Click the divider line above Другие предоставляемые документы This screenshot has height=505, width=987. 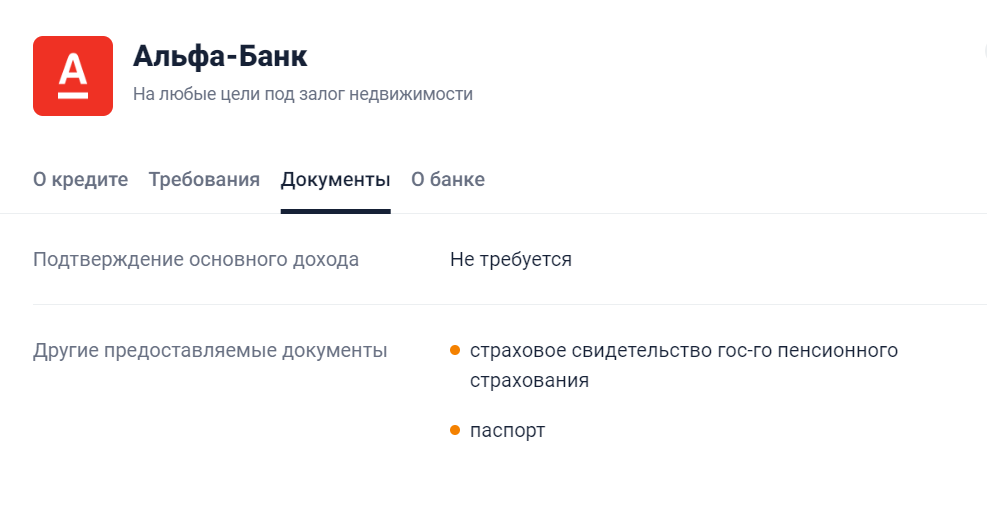click(x=500, y=304)
